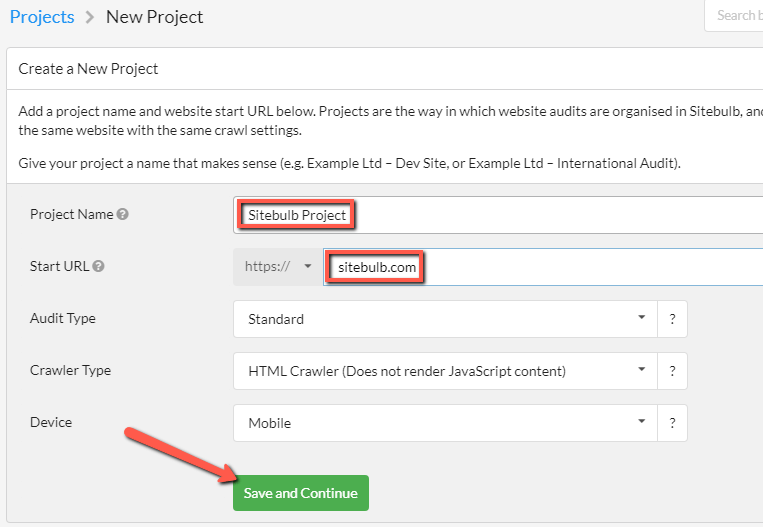Focus the Project Name input field
This screenshot has width=763, height=527.
tap(498, 215)
